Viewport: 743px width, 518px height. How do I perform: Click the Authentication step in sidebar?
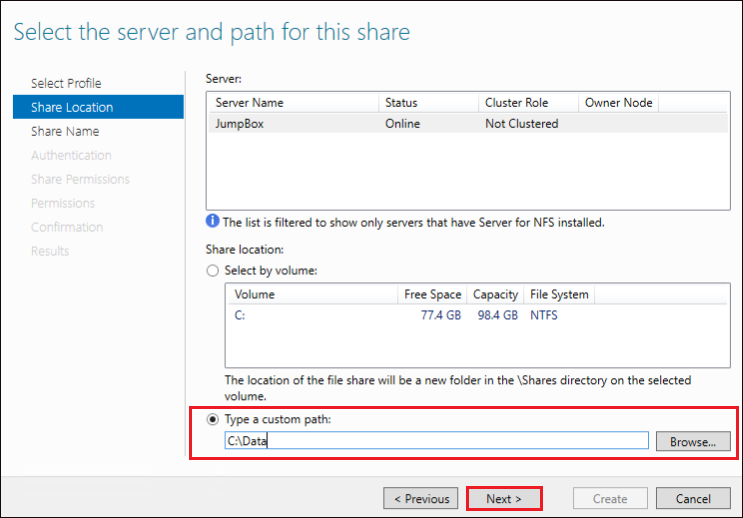[72, 155]
